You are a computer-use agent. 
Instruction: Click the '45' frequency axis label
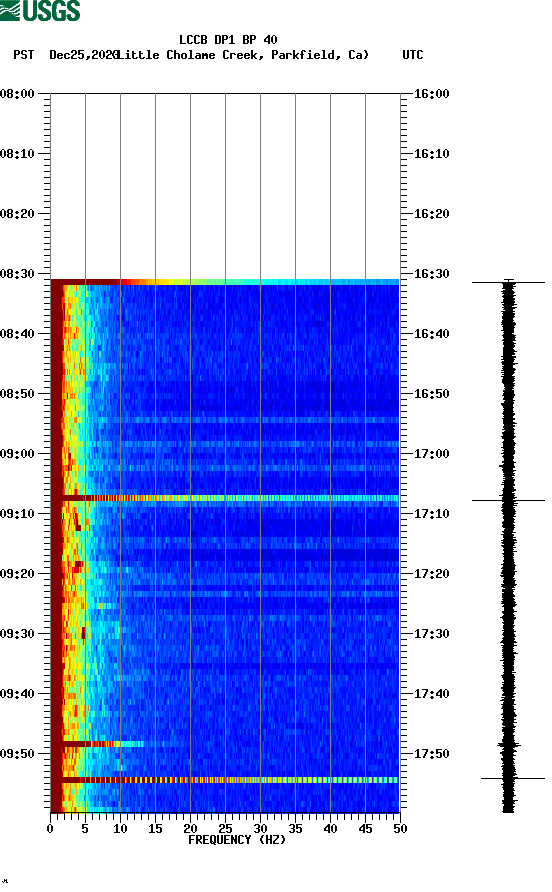[365, 829]
